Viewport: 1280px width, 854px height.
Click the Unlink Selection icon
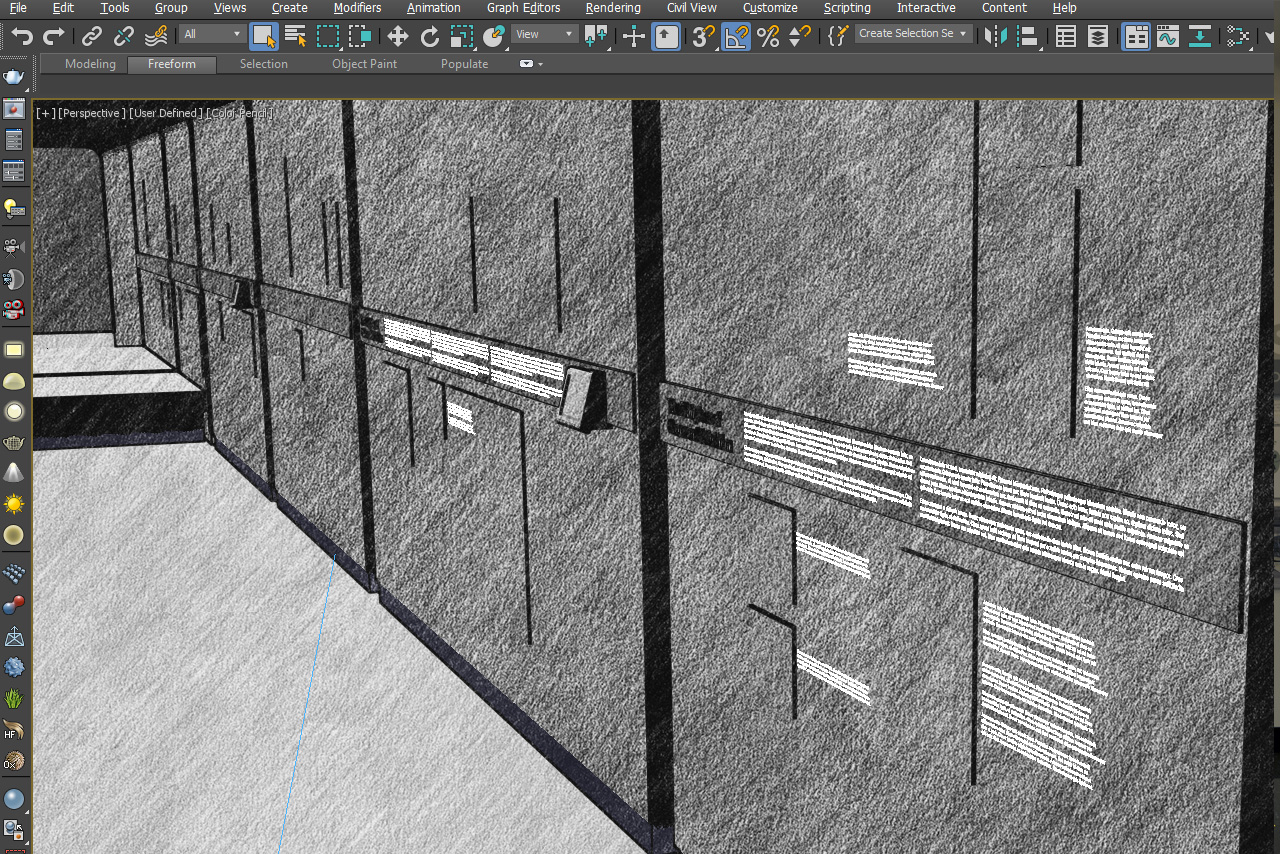tap(124, 37)
